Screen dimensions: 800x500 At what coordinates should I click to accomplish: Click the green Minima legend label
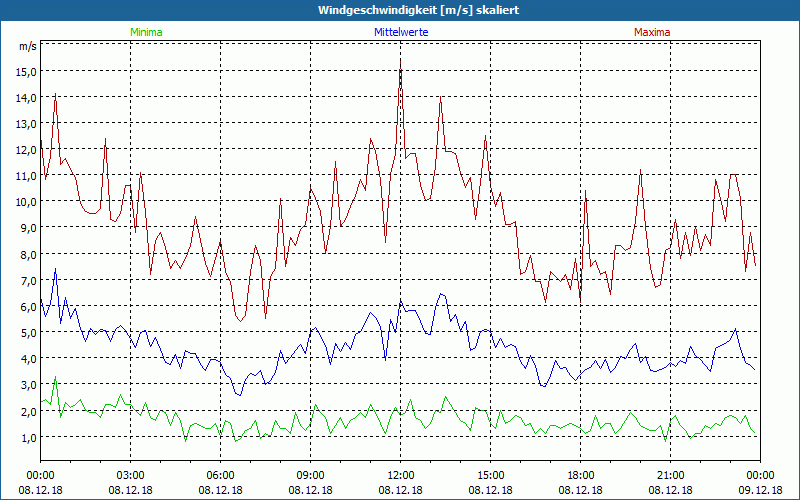point(146,32)
